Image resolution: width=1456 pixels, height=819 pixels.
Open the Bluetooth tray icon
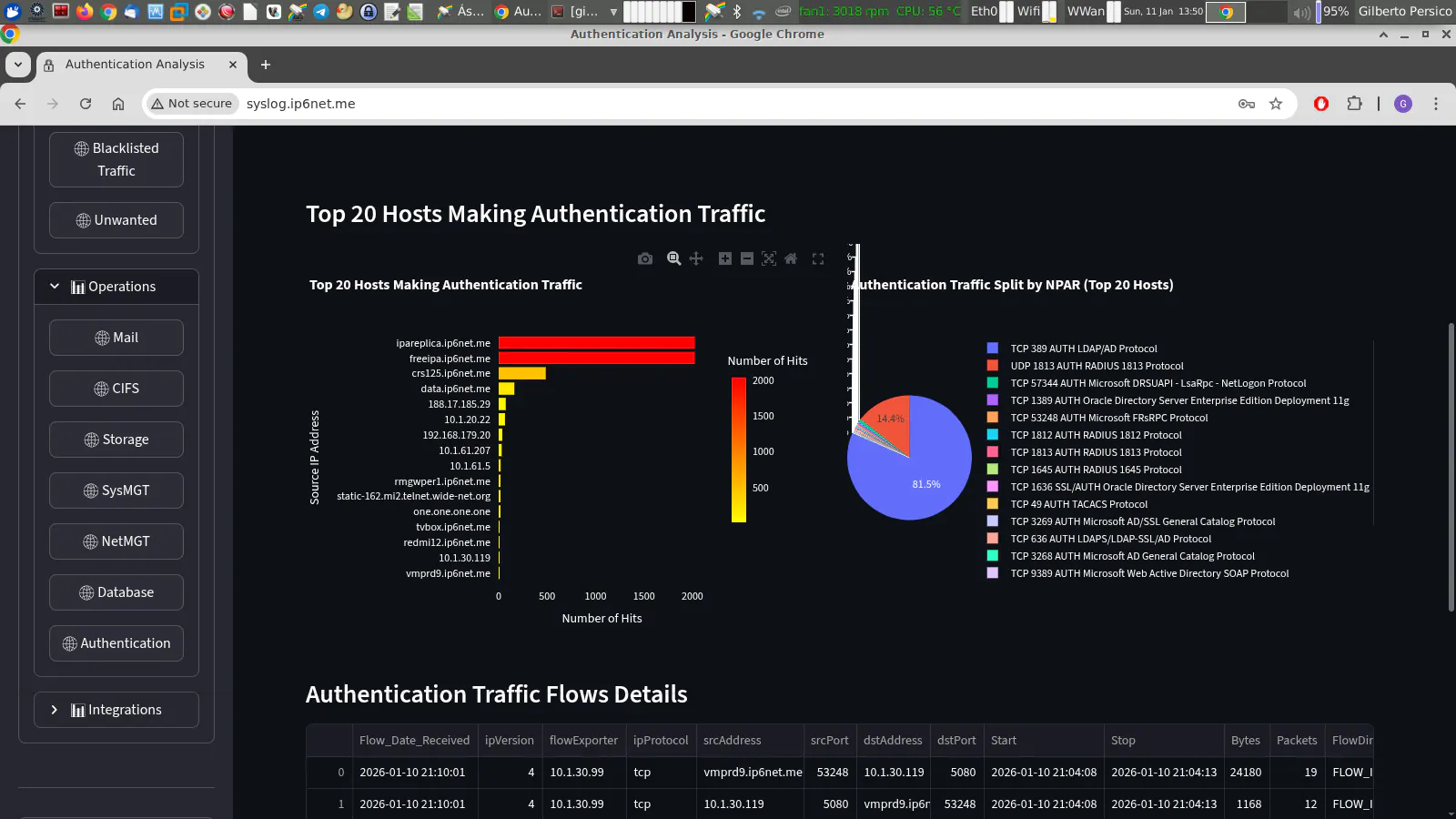click(x=737, y=11)
